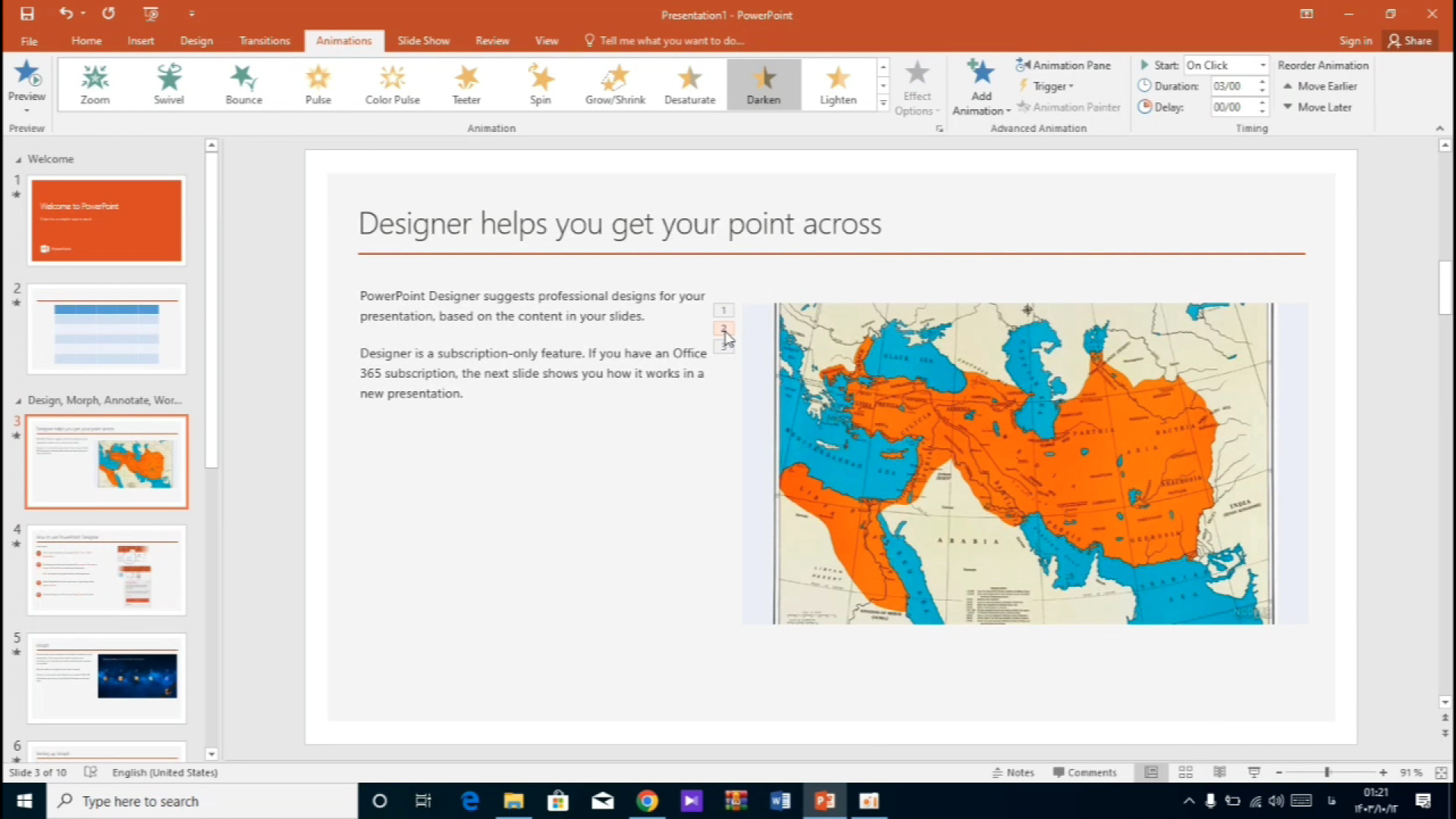Switch to Reading View icon
Viewport: 1456px width, 819px height.
click(x=1219, y=772)
